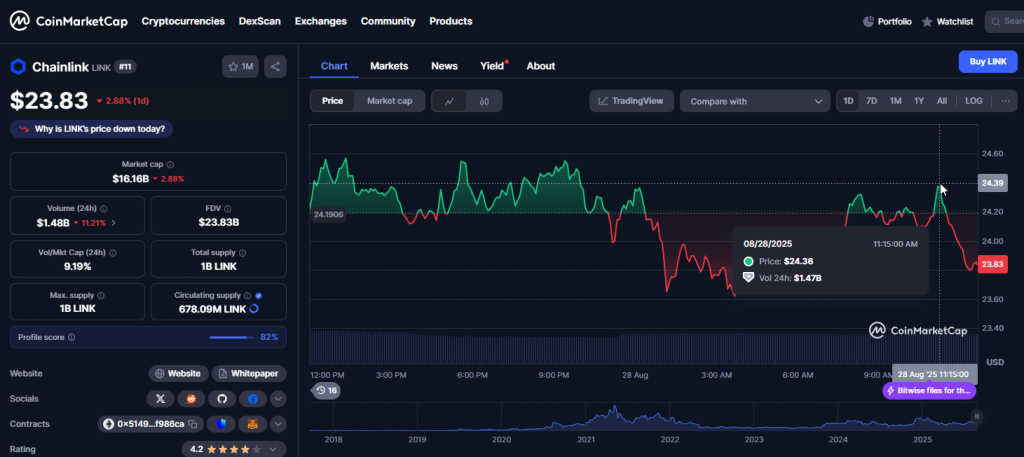Open the Compare with dropdown
Screen dimensions: 1024x457
click(755, 101)
